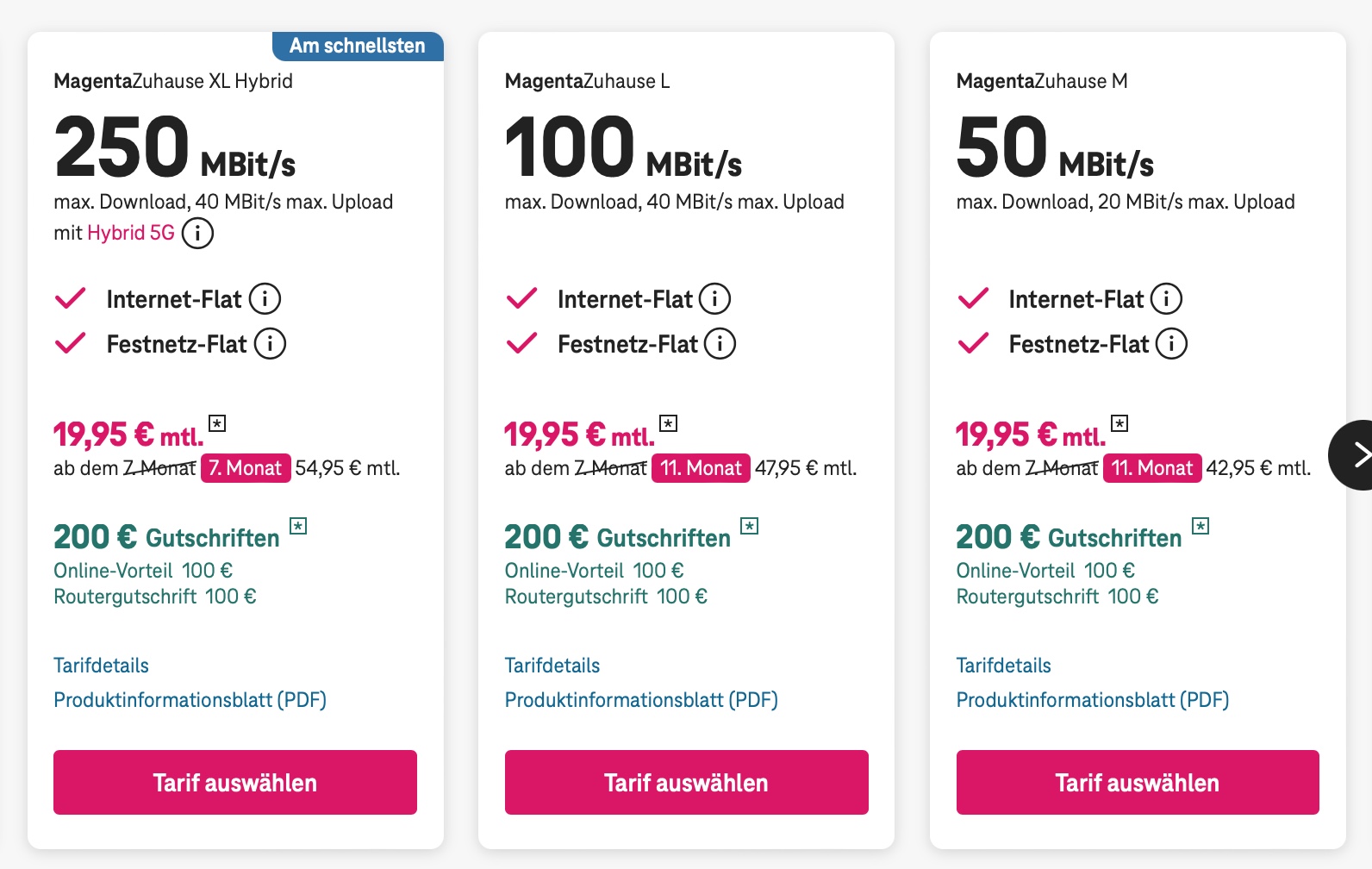Open Tarifdetails for MagentaZuhause M
Viewport: 1372px width, 869px height.
point(1004,666)
